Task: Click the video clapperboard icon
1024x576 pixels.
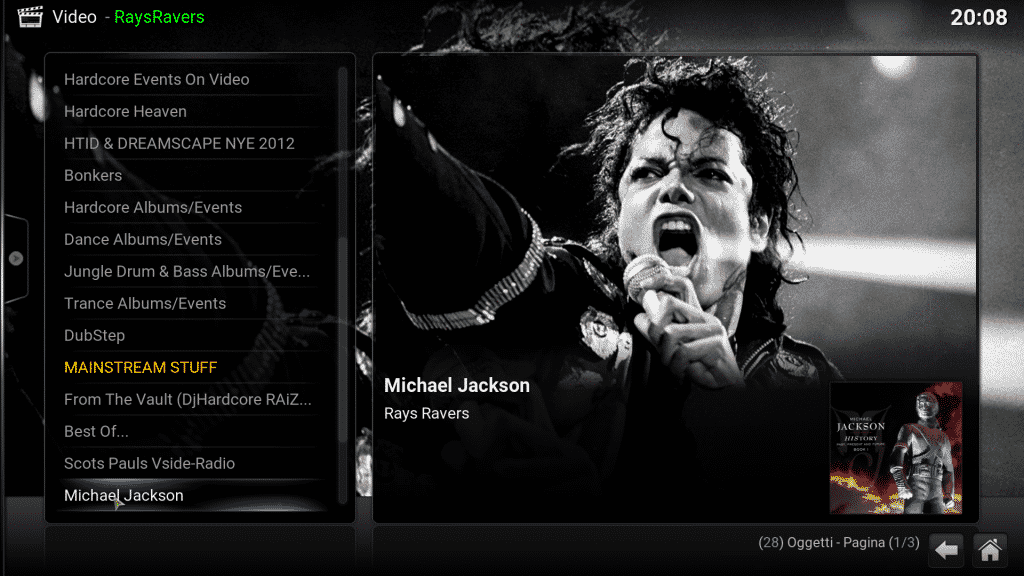Action: pyautogui.click(x=30, y=16)
